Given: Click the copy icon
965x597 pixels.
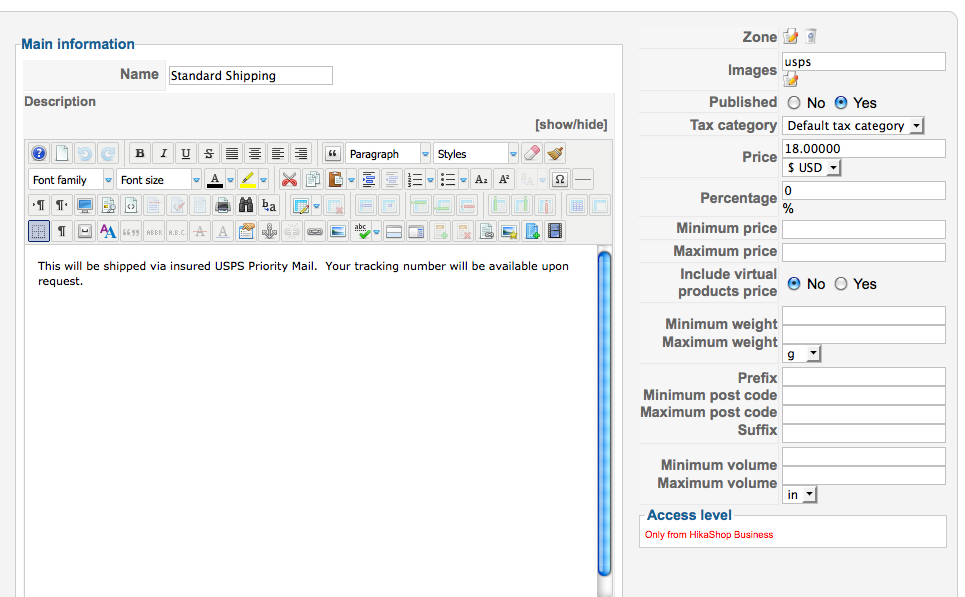Looking at the screenshot, I should click(313, 180).
